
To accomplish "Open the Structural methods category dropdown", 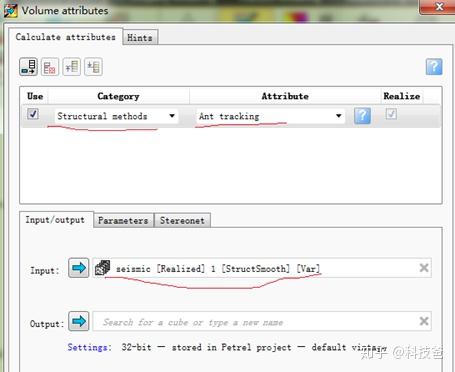I will tap(116, 116).
